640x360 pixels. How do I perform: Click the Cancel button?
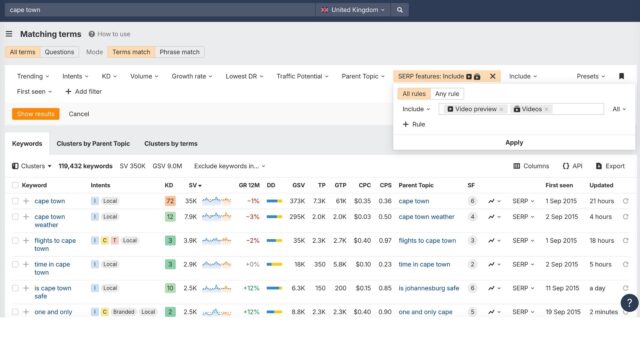tap(79, 114)
